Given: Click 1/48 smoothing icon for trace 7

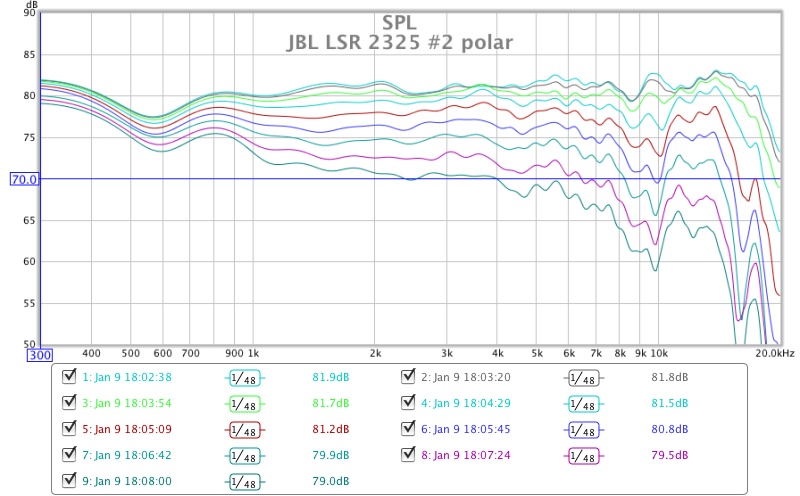Looking at the screenshot, I should click(x=245, y=456).
